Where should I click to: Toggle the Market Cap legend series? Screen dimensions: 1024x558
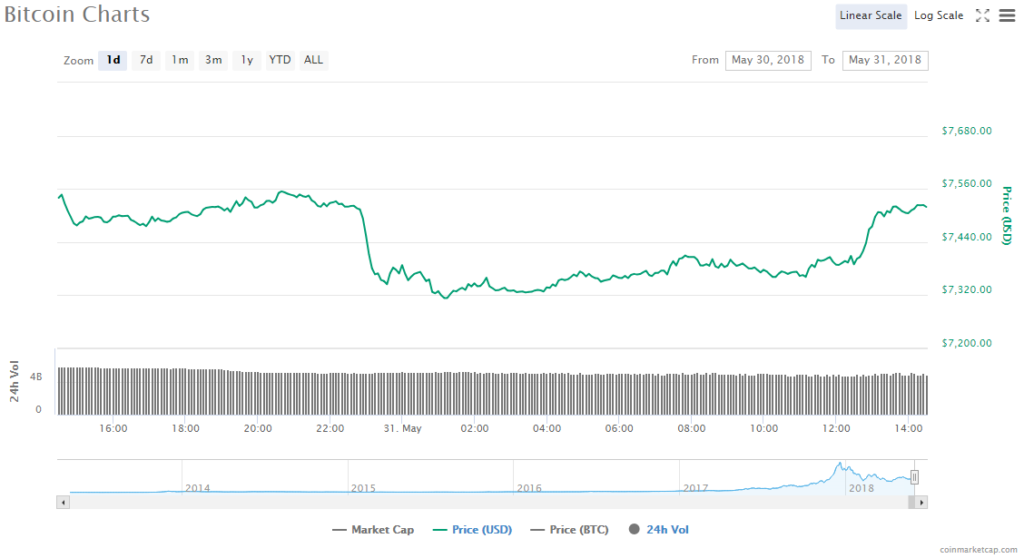373,529
